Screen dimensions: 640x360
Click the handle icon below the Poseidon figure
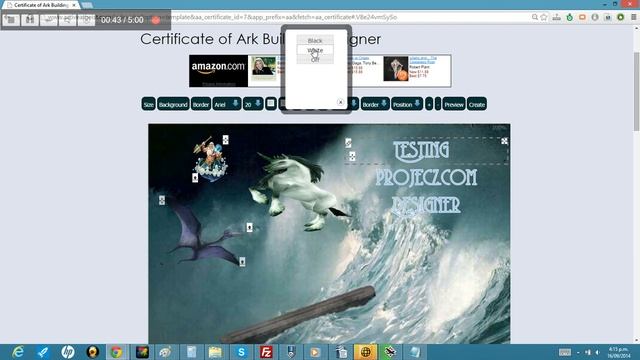[x=195, y=178]
